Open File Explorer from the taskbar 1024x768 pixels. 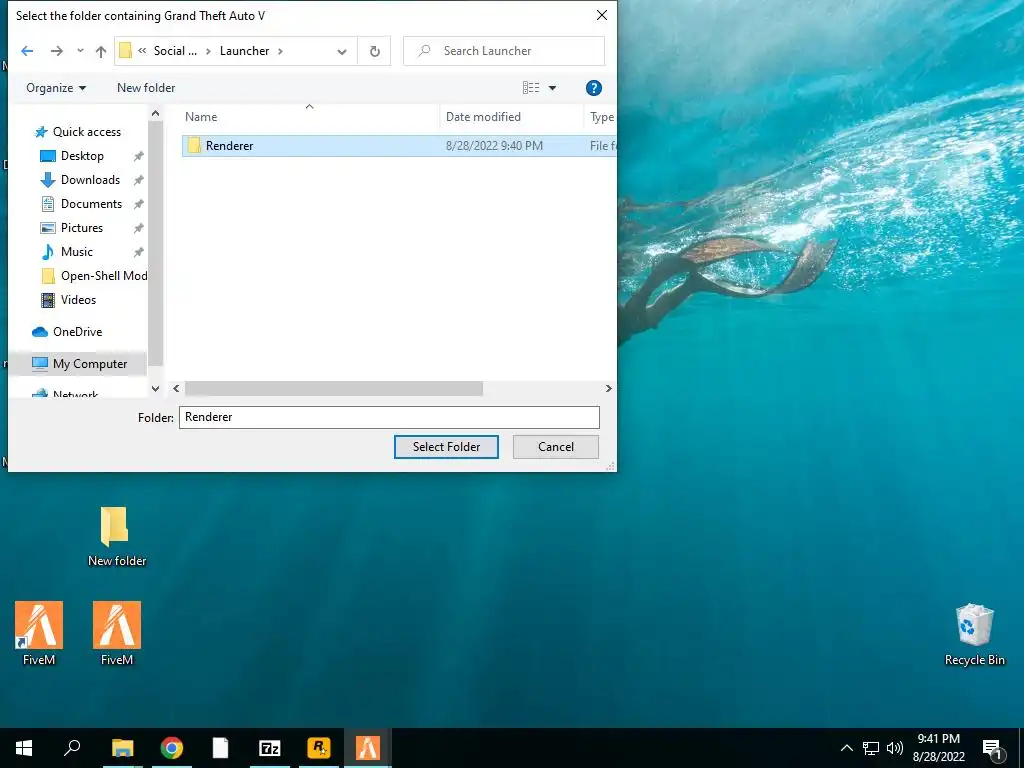point(123,748)
